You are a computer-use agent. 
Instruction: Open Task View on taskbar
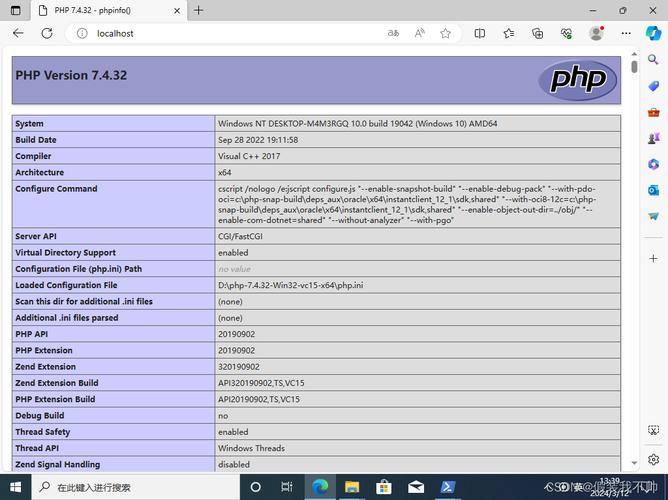point(287,487)
